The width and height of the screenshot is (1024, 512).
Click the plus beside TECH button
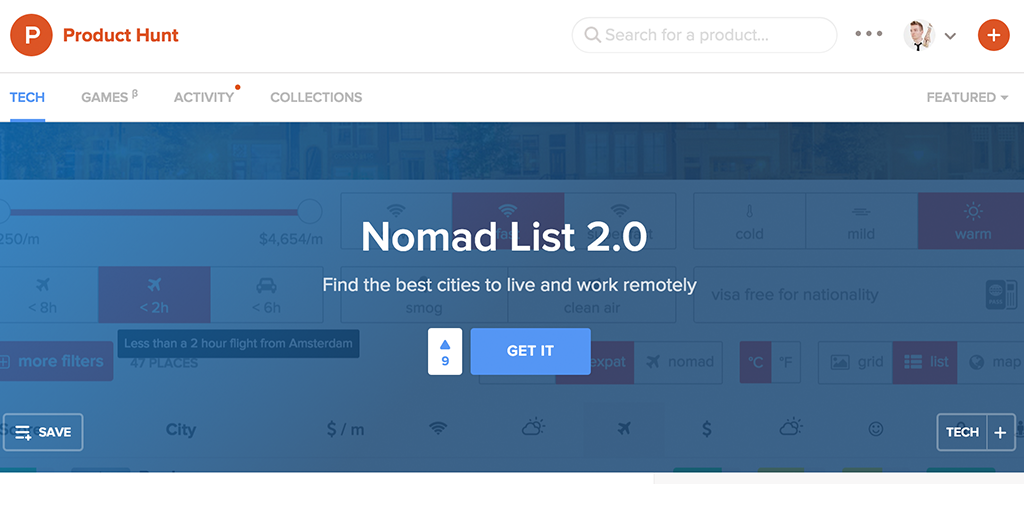(1000, 432)
